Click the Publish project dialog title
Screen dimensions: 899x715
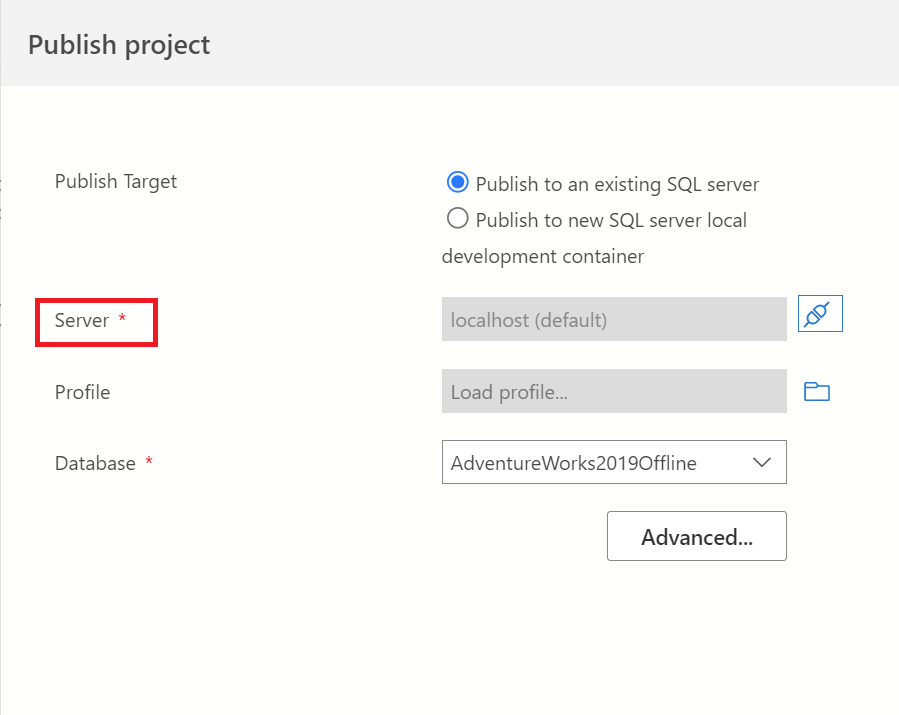(119, 44)
